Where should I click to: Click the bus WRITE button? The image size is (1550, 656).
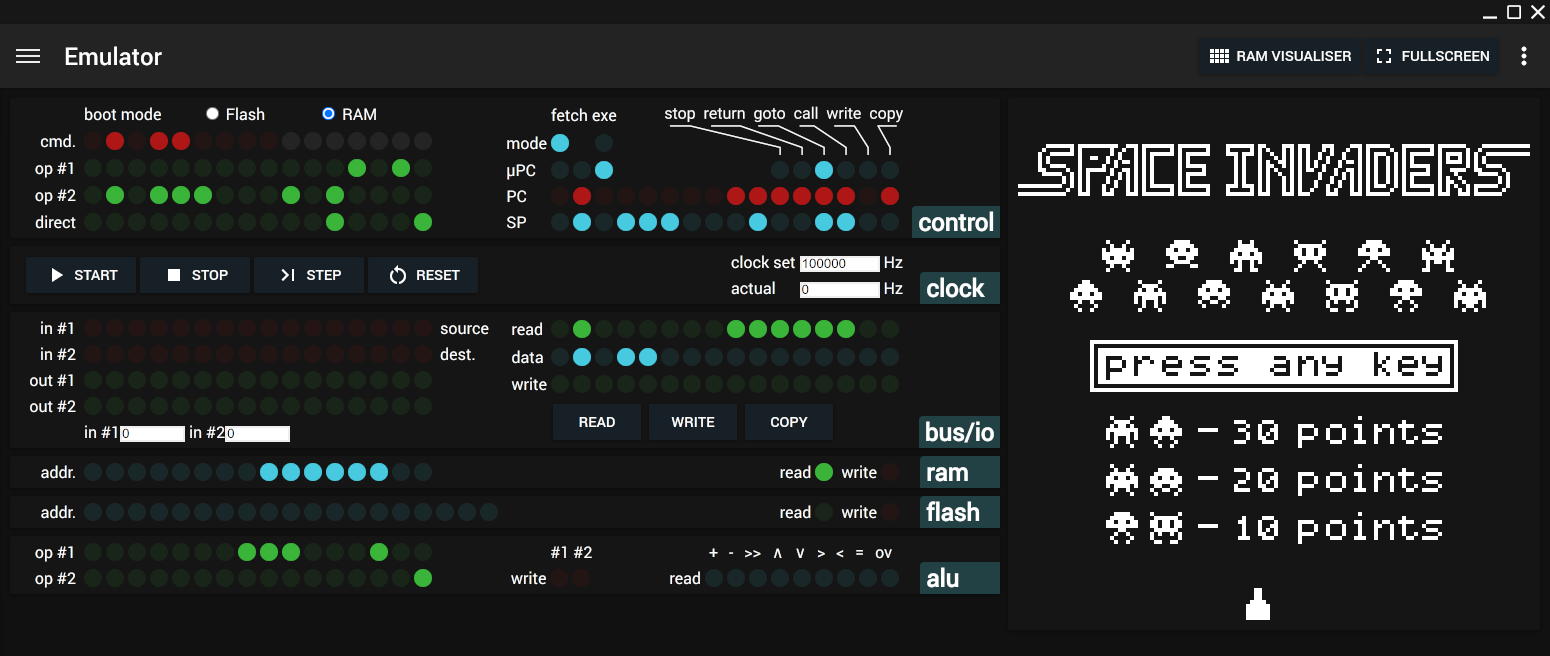click(693, 422)
